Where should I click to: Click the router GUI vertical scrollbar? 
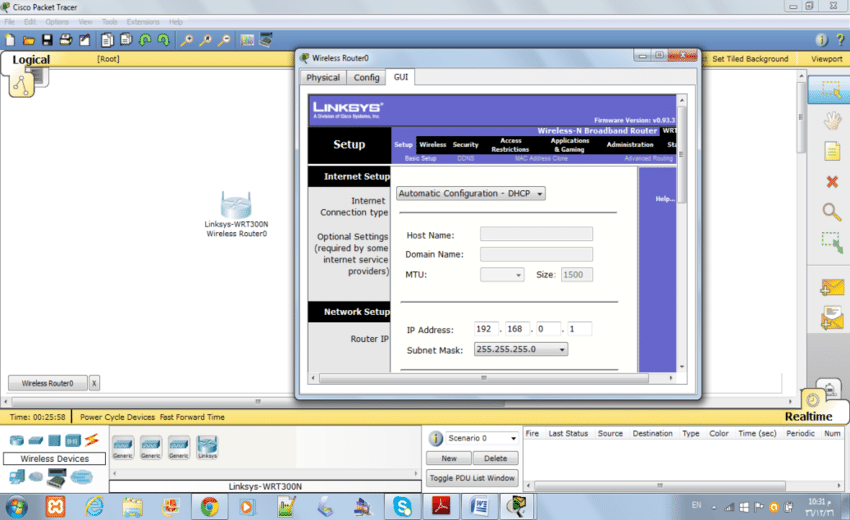[x=682, y=155]
